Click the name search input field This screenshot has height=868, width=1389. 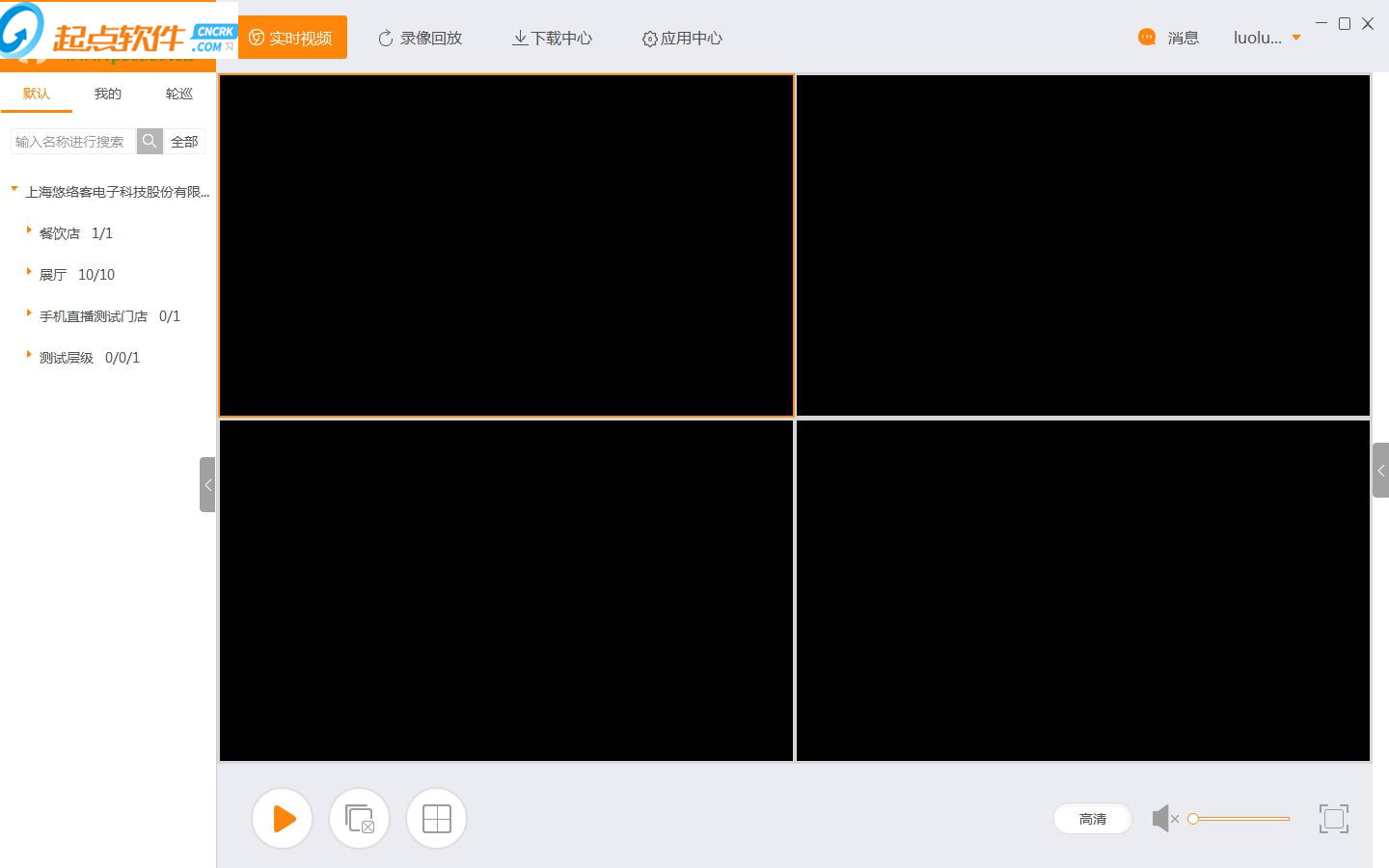click(x=73, y=142)
